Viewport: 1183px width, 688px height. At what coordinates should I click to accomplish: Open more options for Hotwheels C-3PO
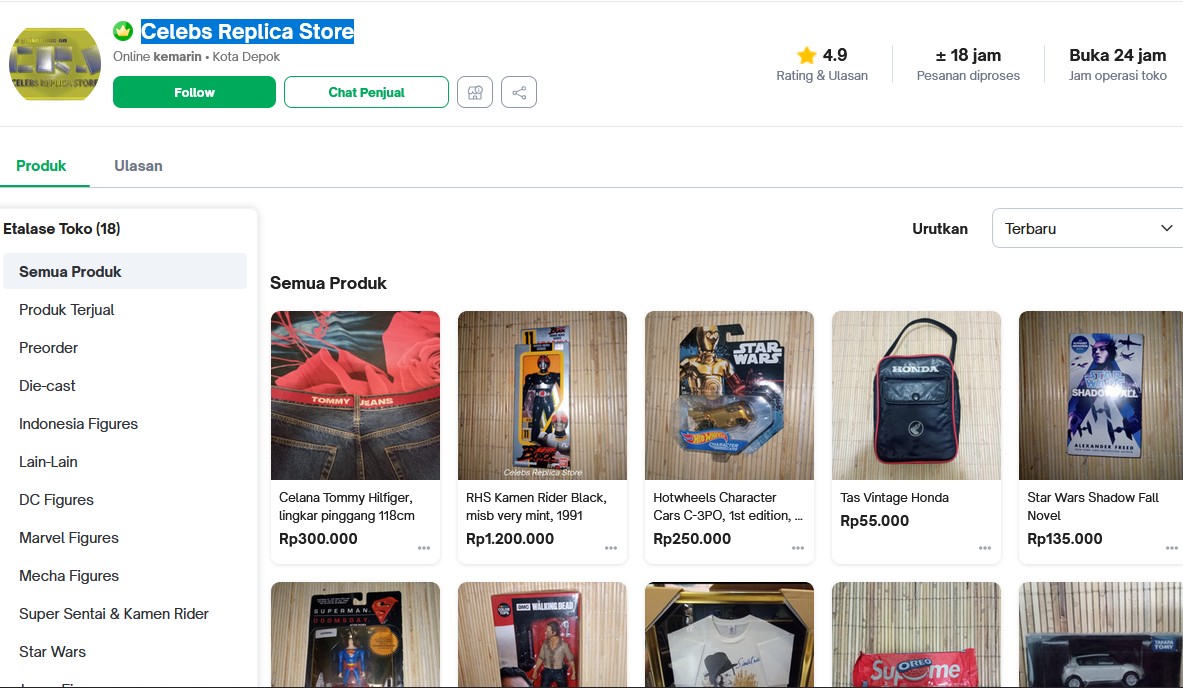point(798,548)
